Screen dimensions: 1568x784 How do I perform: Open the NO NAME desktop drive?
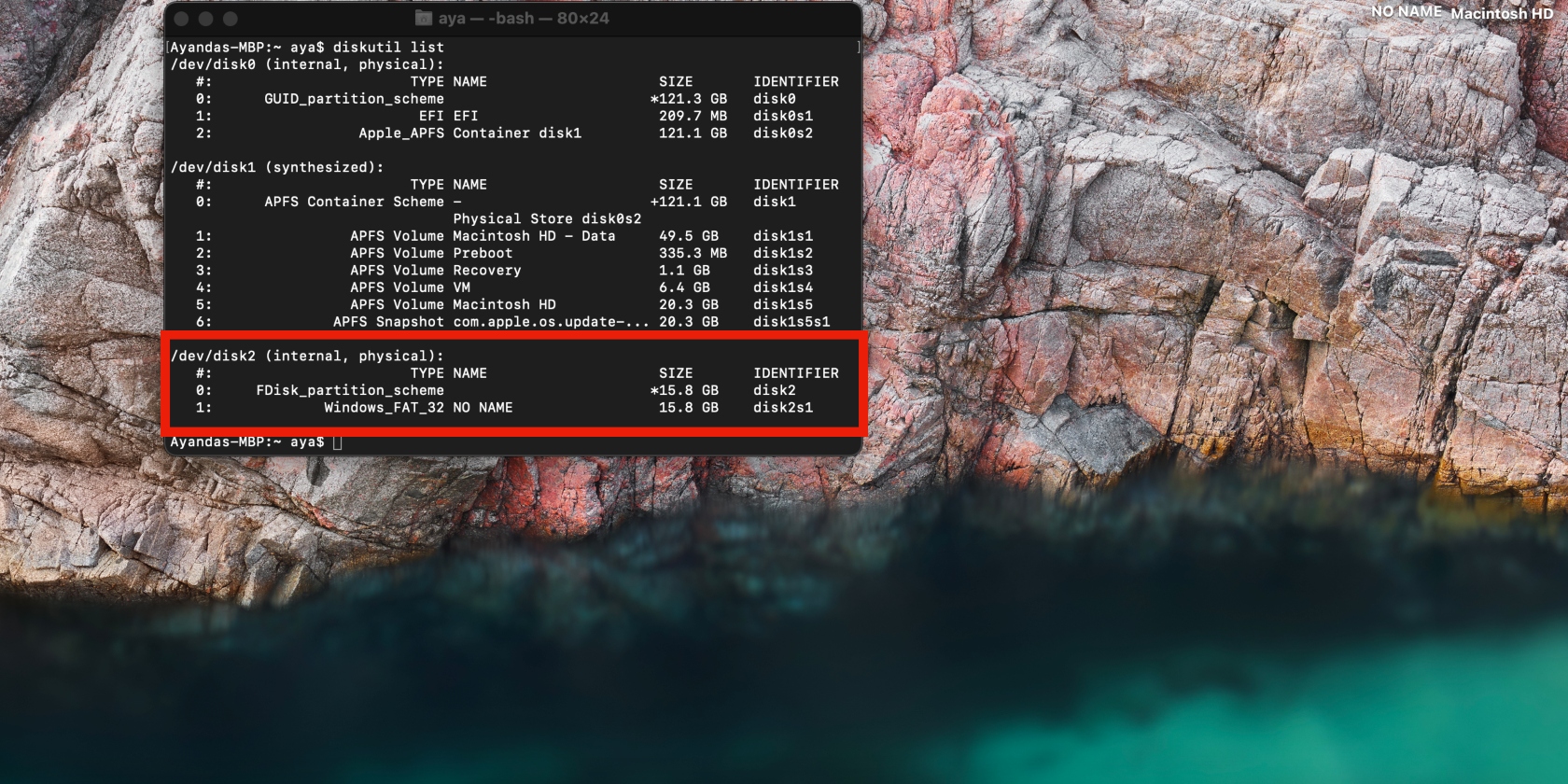[x=1407, y=11]
